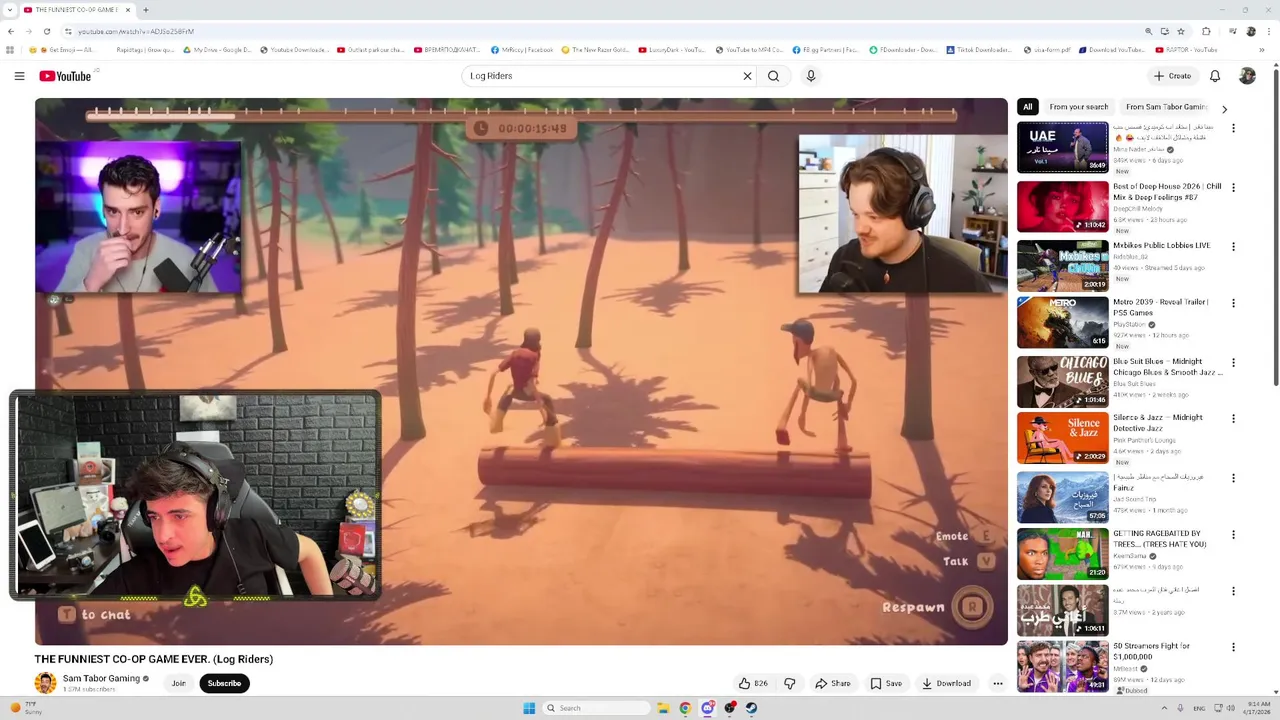Open File Explorer from taskbar
Image resolution: width=1280 pixels, height=720 pixels.
coord(662,708)
